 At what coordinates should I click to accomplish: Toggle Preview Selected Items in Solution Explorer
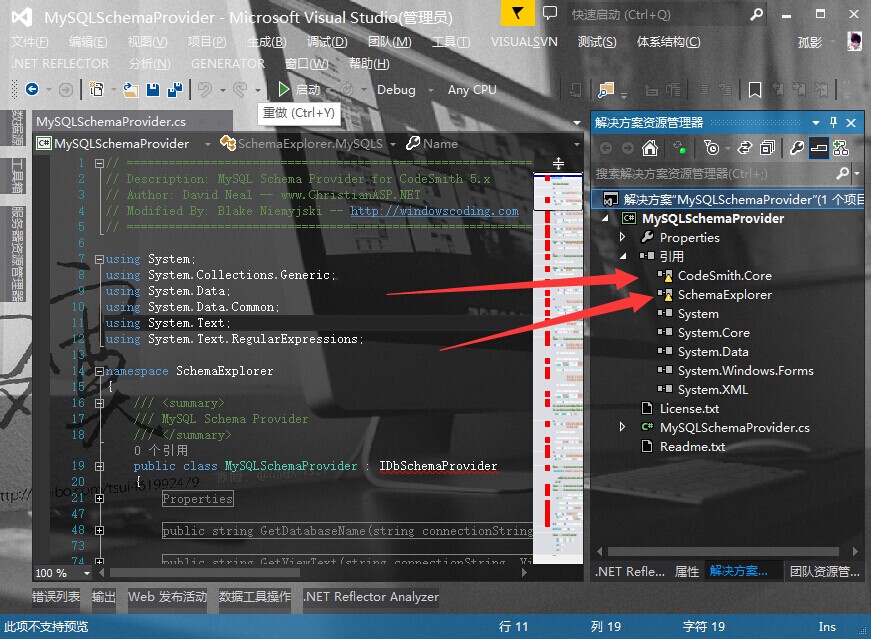pyautogui.click(x=818, y=148)
